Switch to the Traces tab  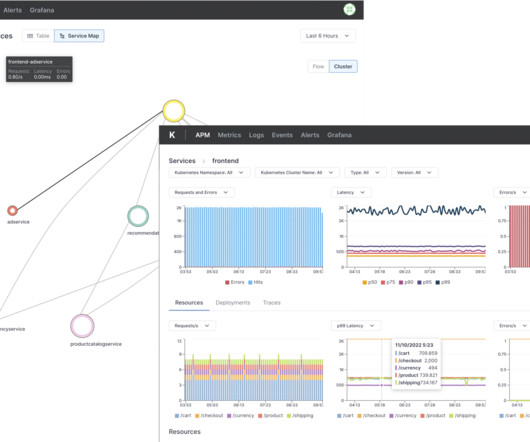(272, 303)
